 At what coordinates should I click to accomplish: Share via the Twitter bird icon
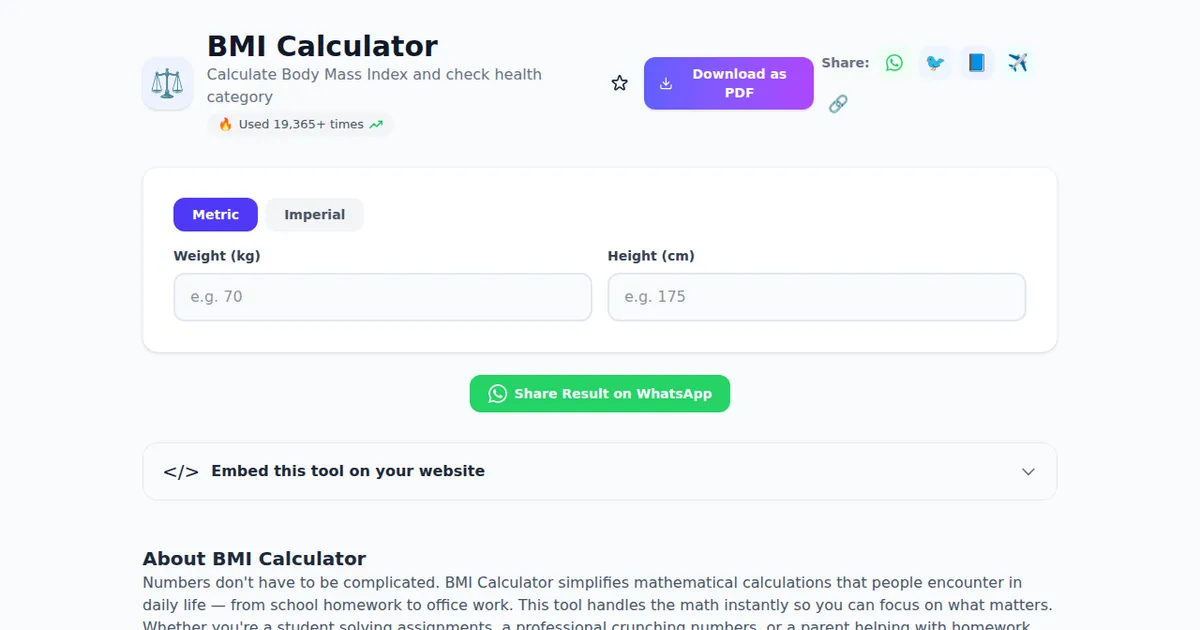coord(935,63)
